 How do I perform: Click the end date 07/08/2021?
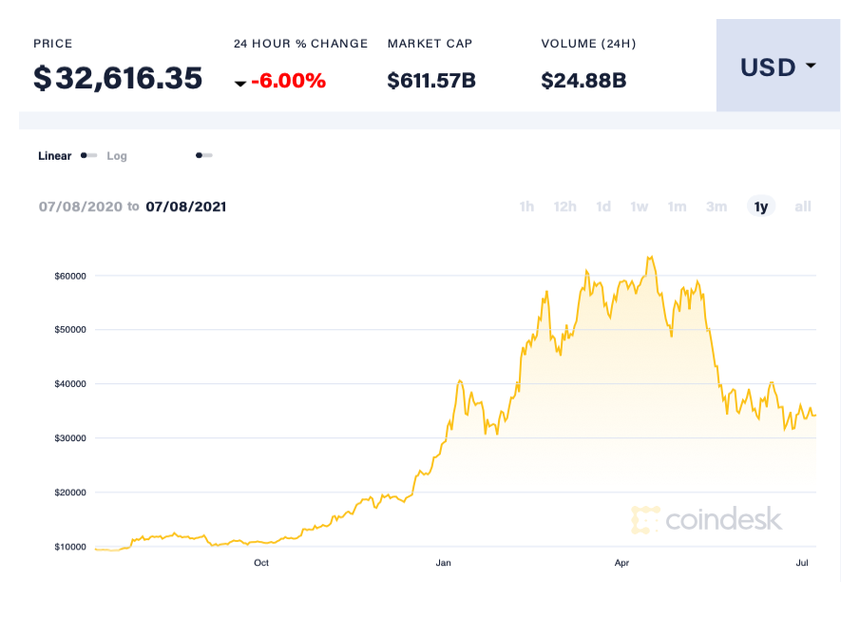pyautogui.click(x=186, y=206)
